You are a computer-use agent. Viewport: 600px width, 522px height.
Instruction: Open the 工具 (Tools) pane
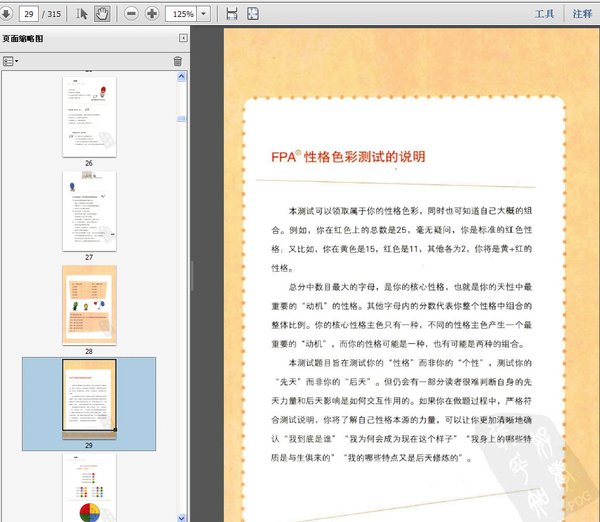(x=544, y=14)
